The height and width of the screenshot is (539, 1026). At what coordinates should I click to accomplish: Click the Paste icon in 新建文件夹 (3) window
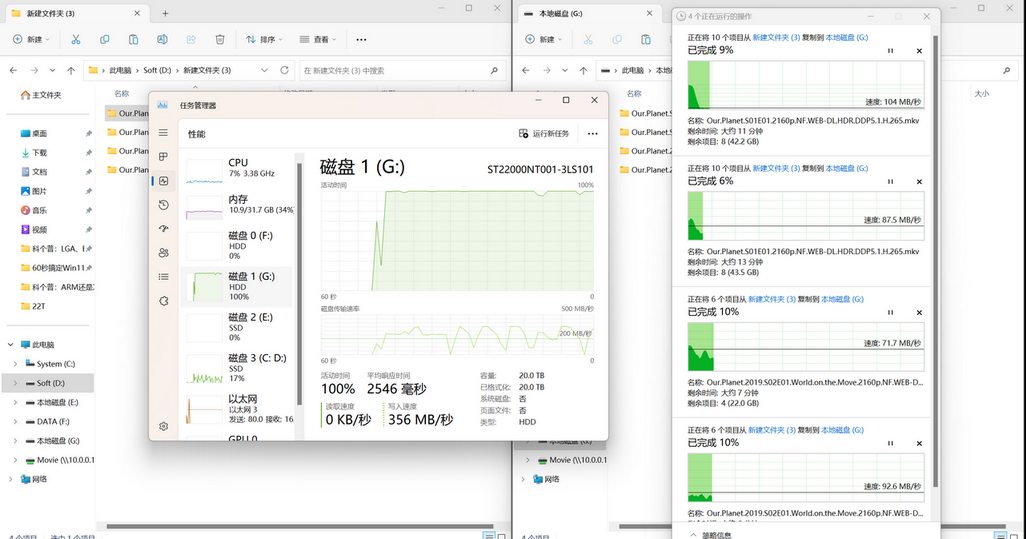coord(133,39)
